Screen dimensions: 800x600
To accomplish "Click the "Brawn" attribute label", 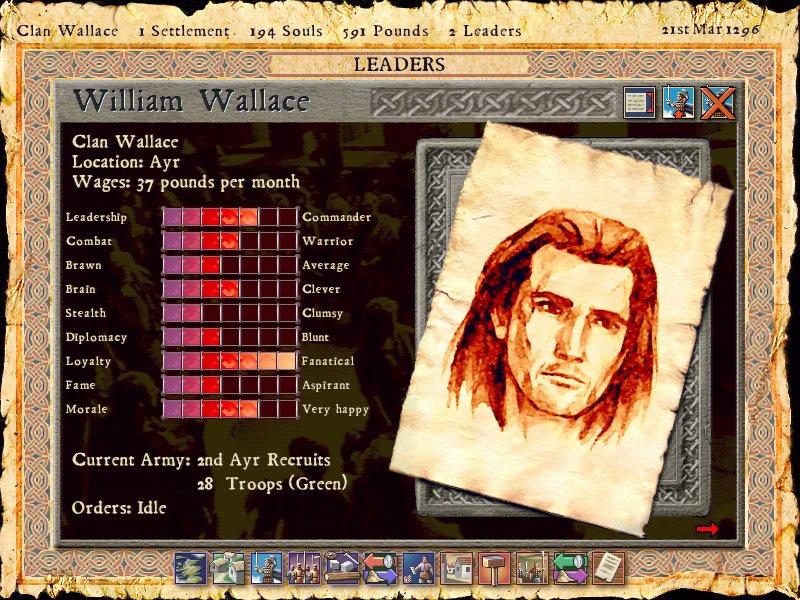I will (83, 265).
